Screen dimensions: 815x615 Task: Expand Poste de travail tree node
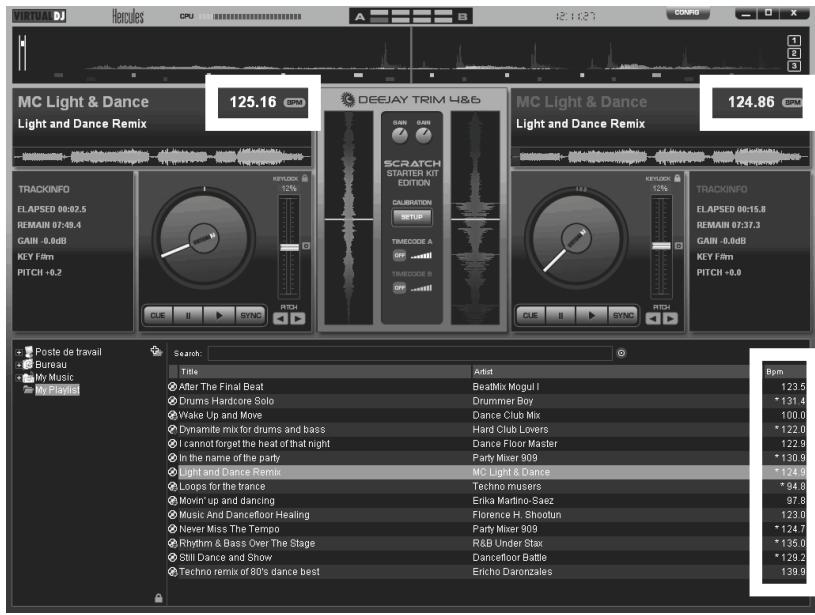19,352
